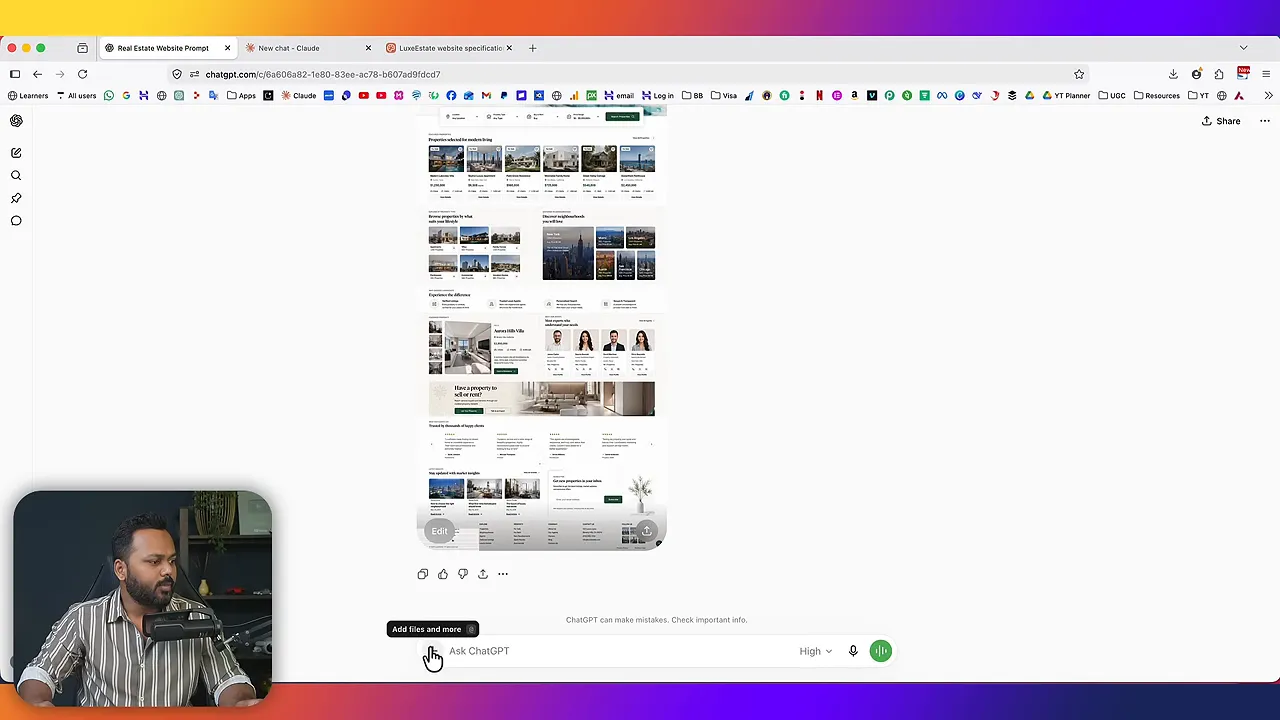Open tab overview icon left of tabs
The width and height of the screenshot is (1280, 720).
[x=82, y=48]
